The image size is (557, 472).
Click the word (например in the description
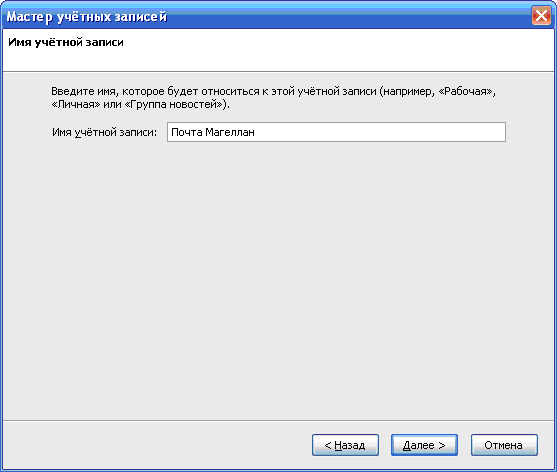point(407,92)
